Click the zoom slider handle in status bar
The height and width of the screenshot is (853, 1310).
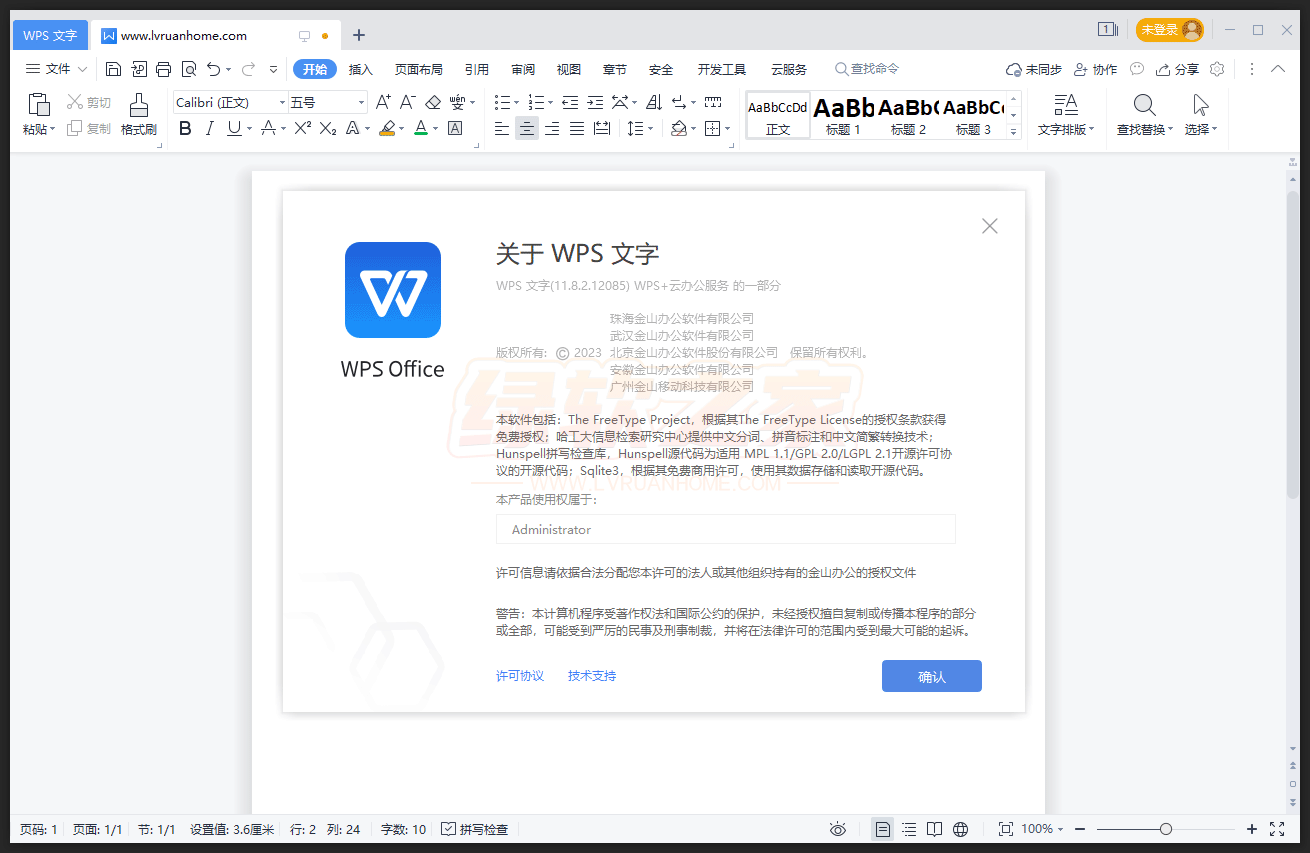pos(1166,829)
